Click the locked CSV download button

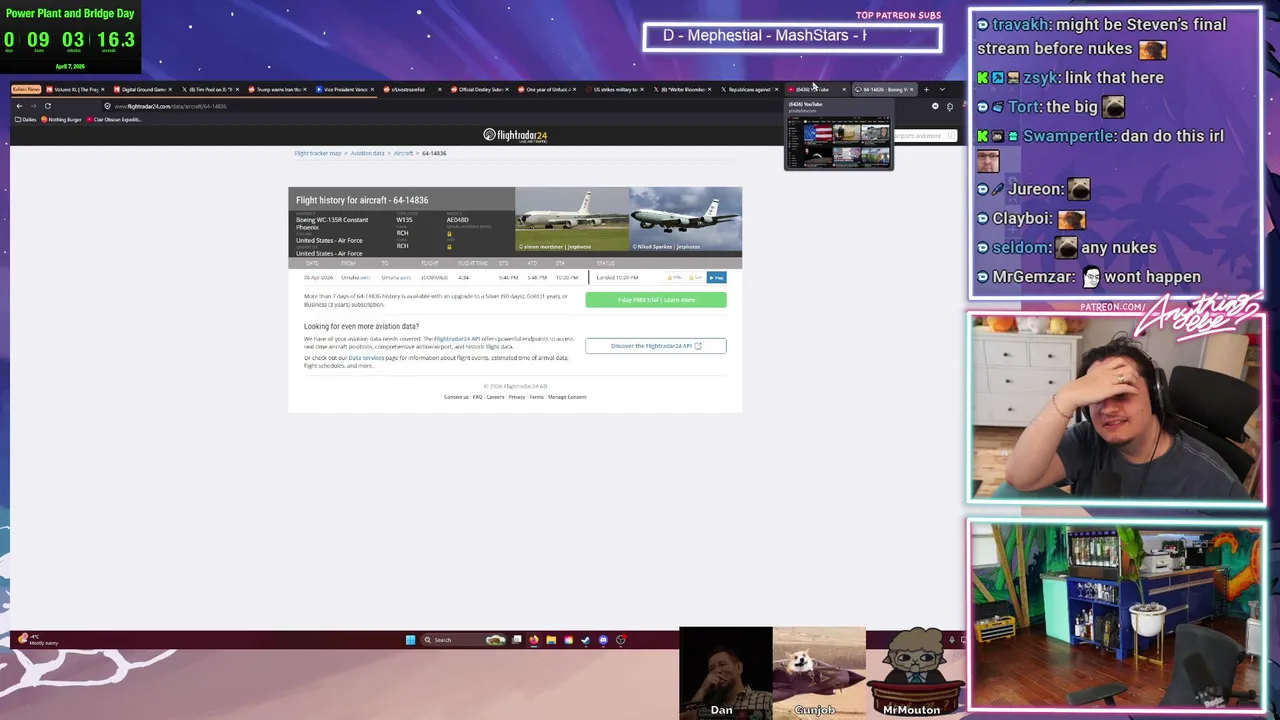[x=697, y=277]
